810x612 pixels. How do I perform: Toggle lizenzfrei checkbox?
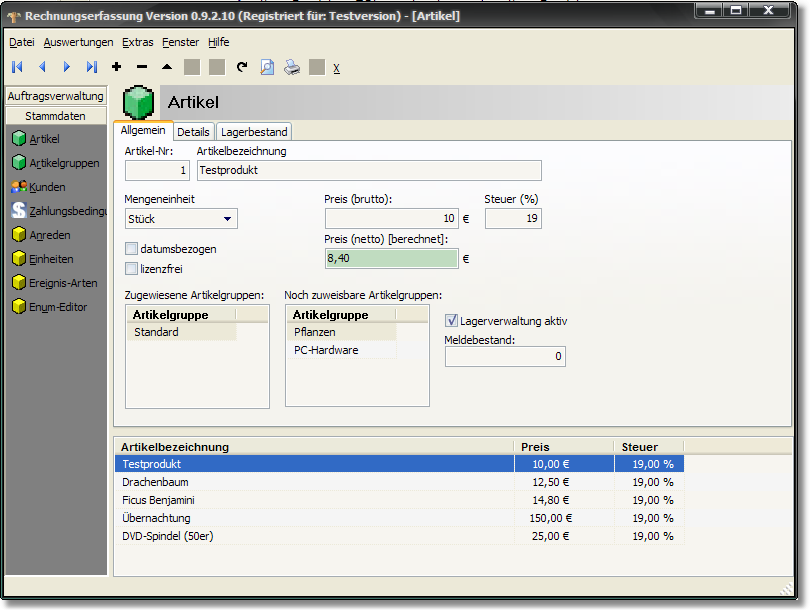tap(131, 269)
